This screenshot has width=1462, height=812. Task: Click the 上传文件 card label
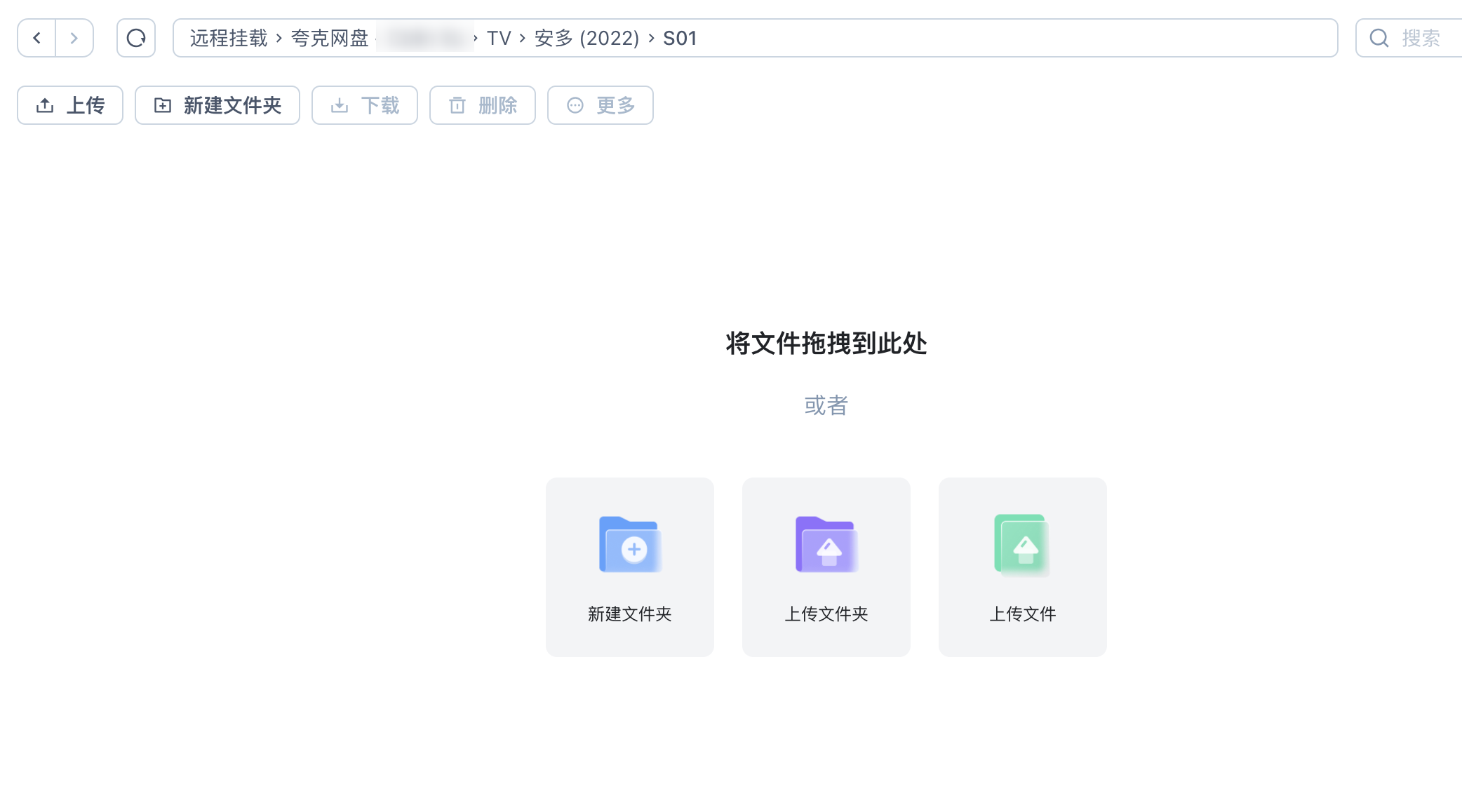(x=1023, y=614)
